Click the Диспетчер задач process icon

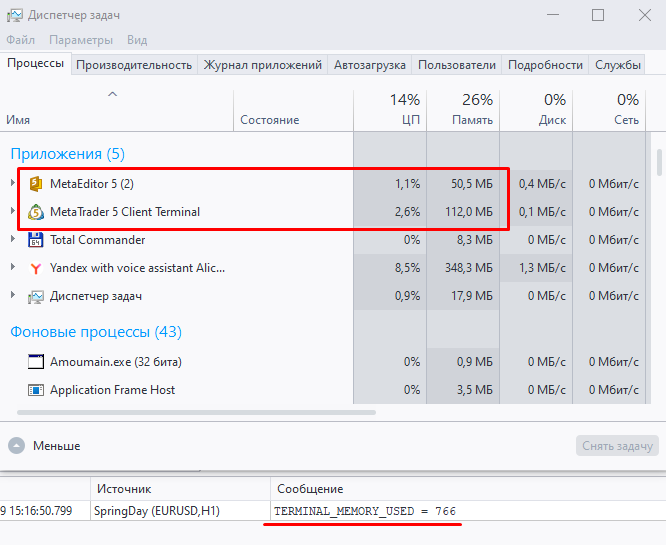[x=37, y=296]
